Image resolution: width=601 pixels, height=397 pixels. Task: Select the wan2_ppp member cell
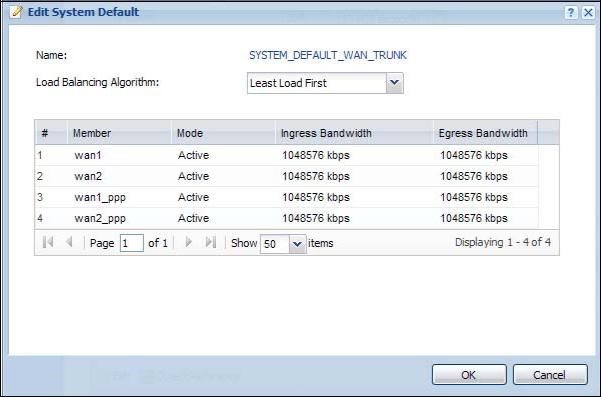tap(120, 218)
